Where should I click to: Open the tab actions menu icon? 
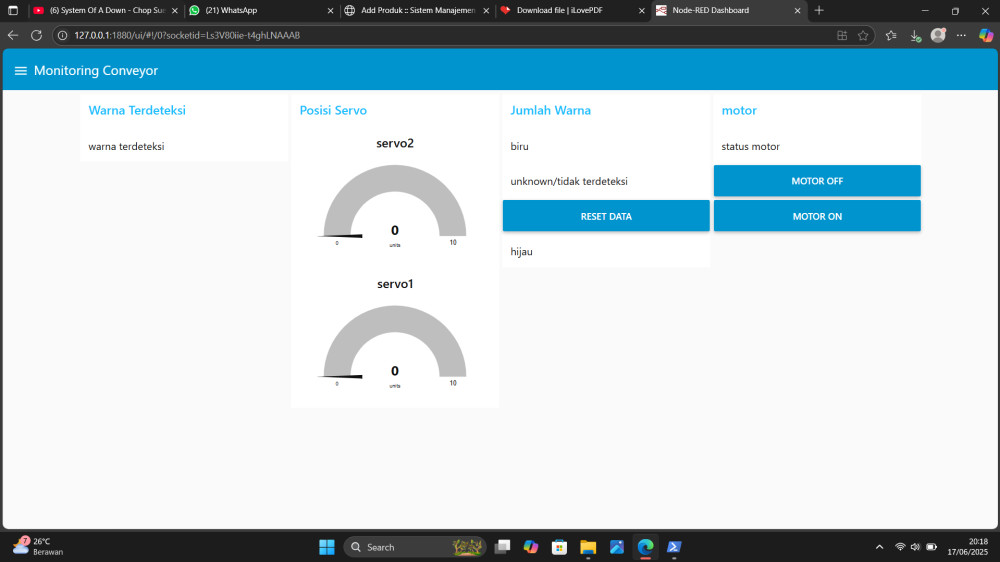coord(13,10)
